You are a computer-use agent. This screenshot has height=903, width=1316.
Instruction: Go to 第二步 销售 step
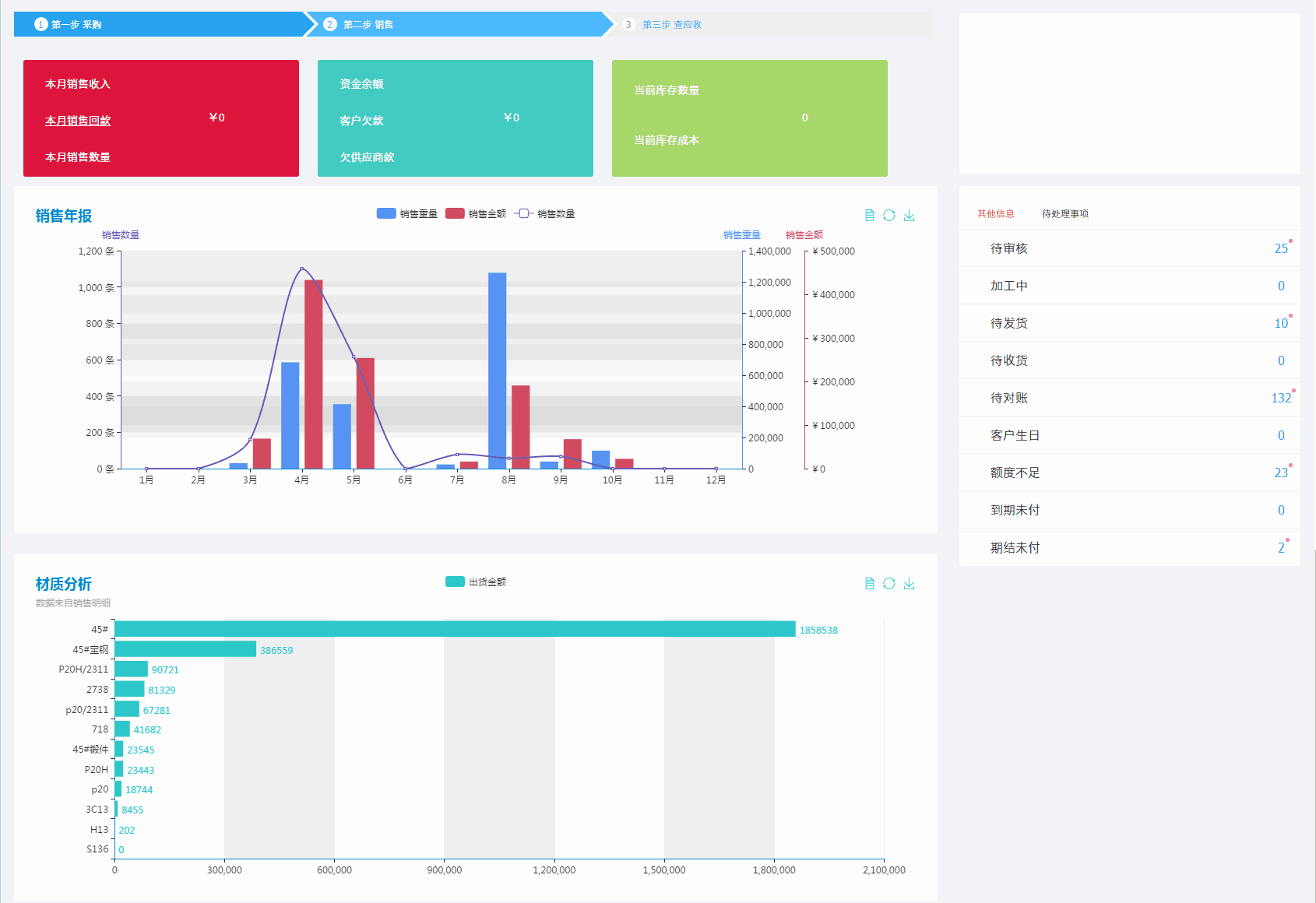[368, 25]
